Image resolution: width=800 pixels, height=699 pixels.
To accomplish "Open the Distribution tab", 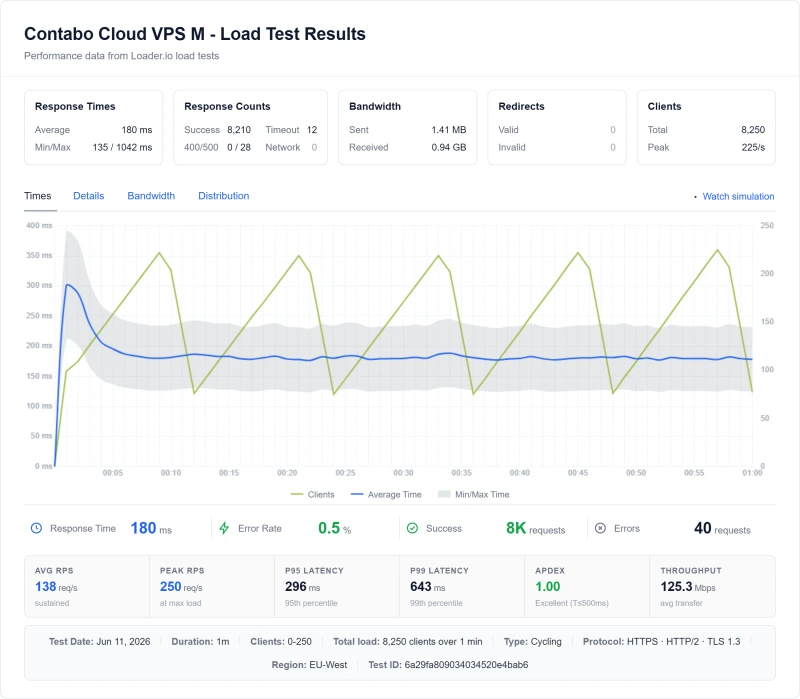I will (x=223, y=196).
